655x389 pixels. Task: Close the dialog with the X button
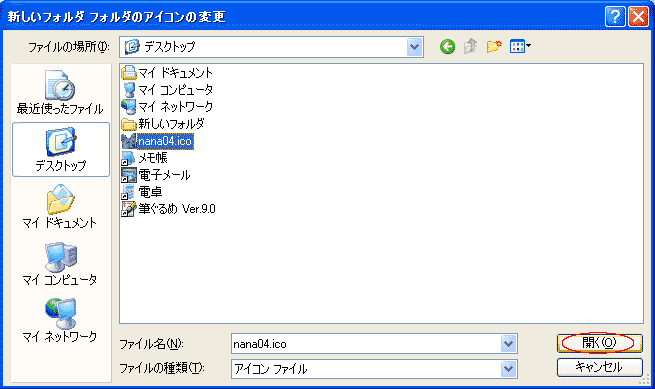coord(638,17)
